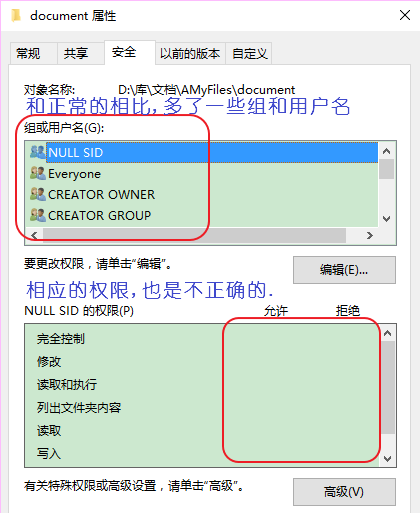Click the 允许 column header
The height and width of the screenshot is (513, 420).
click(x=276, y=311)
